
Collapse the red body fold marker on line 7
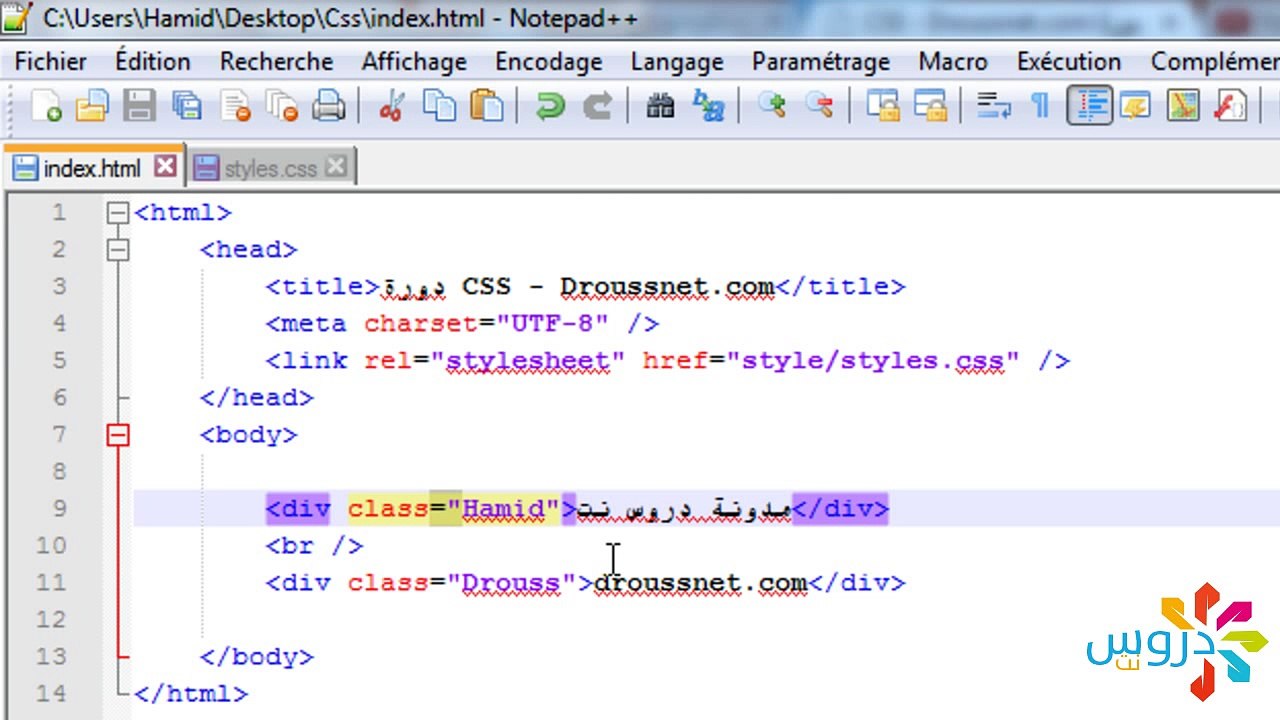tap(118, 434)
